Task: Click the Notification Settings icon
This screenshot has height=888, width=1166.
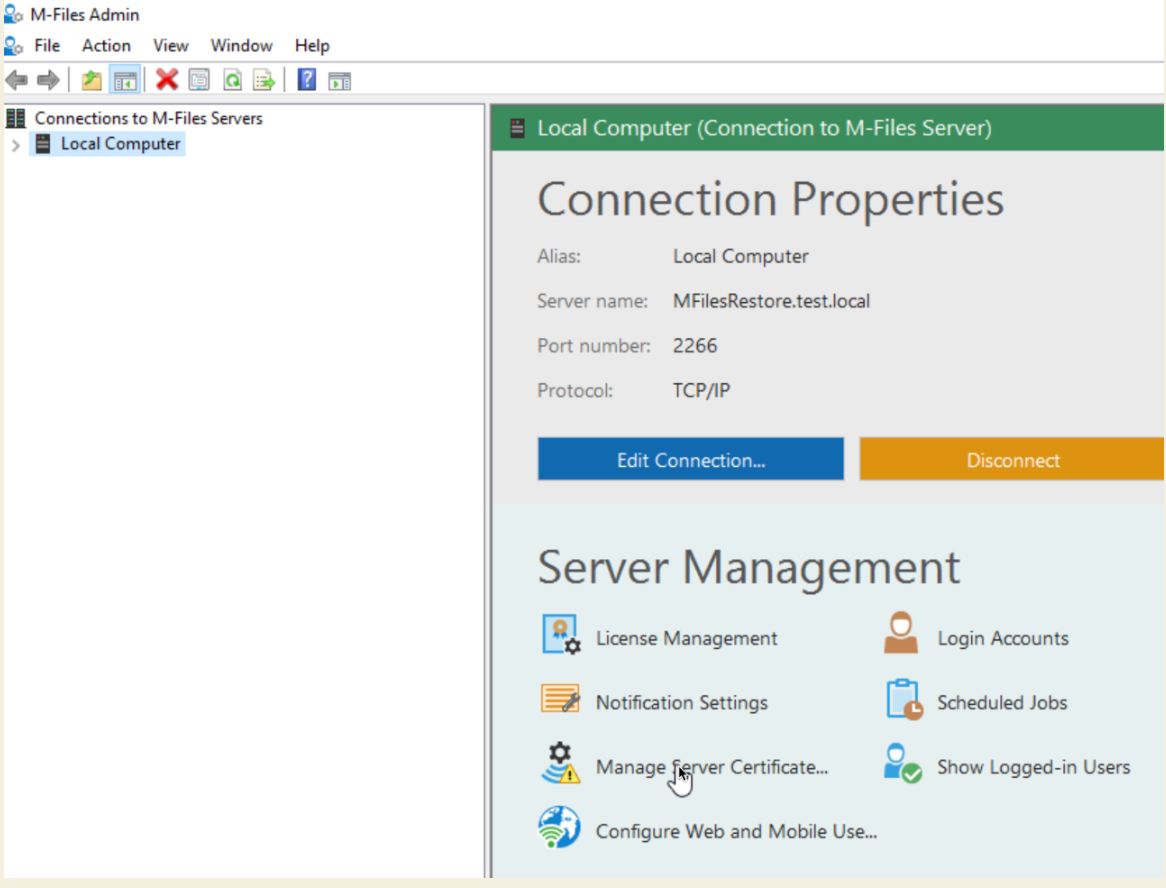Action: point(560,699)
